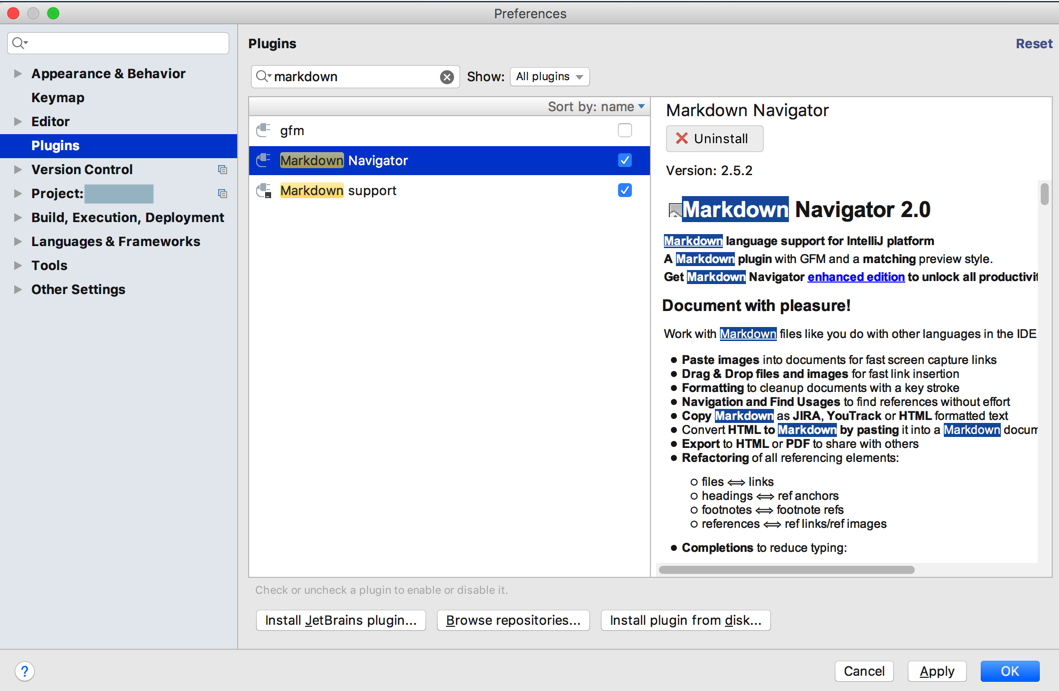Focus the plugin search field
The image size is (1059, 691).
click(x=355, y=76)
